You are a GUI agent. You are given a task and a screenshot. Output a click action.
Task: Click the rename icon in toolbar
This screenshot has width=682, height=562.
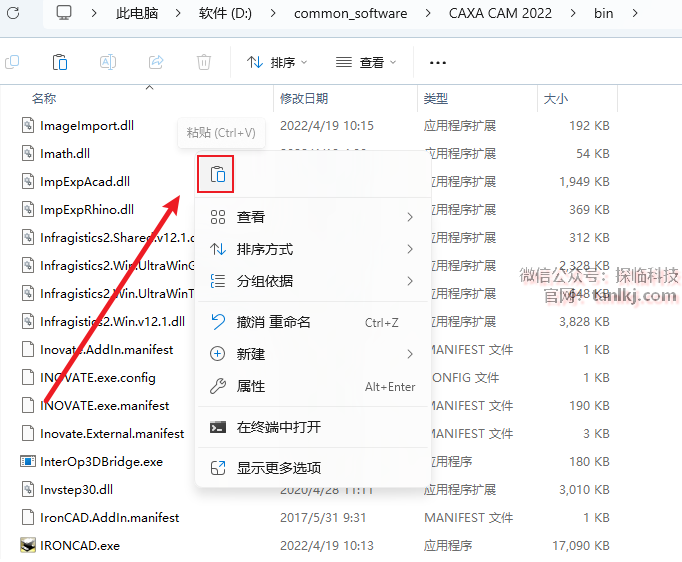point(107,62)
